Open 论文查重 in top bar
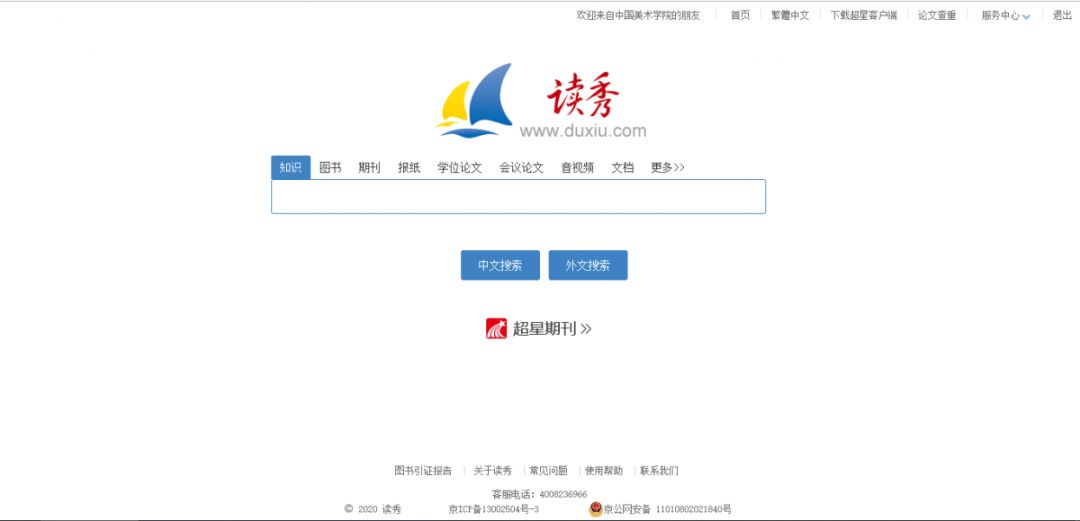The height and width of the screenshot is (521, 1080). [937, 15]
